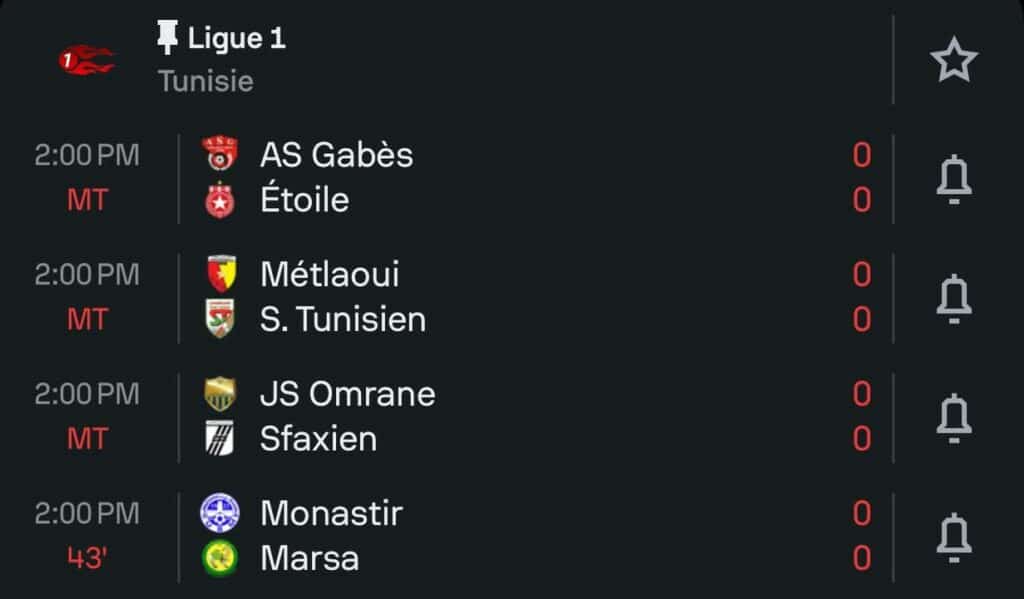Image resolution: width=1024 pixels, height=599 pixels.
Task: Open the live 43' minute indicator
Action: [86, 558]
